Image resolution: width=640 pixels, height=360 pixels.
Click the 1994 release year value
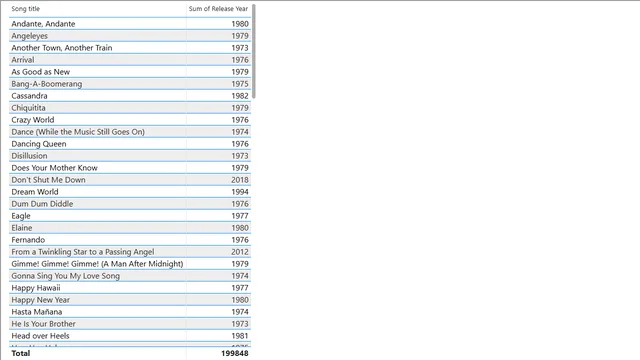[240, 192]
